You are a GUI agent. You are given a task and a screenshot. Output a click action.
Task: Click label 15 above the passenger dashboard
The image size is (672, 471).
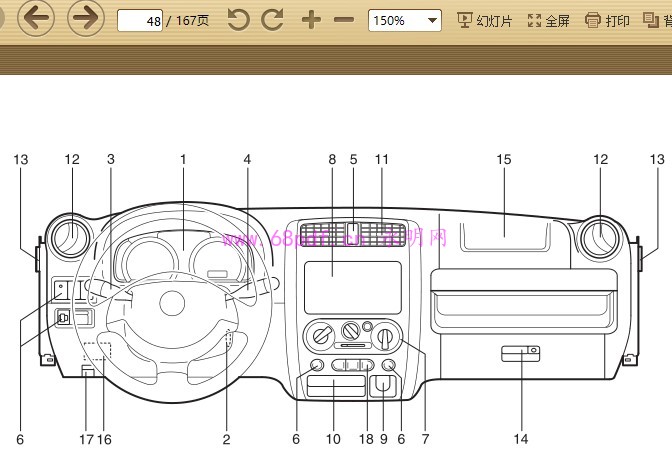(504, 159)
